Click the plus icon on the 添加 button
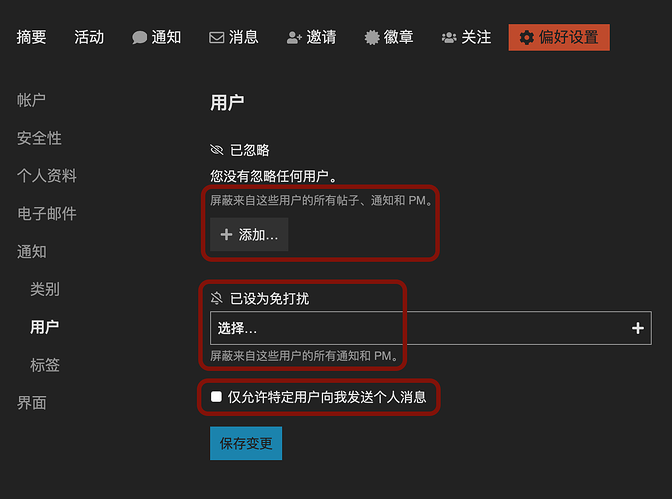The image size is (672, 499). click(226, 234)
